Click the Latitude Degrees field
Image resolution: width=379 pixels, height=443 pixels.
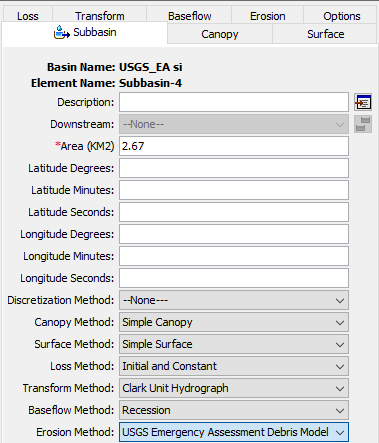[234, 168]
